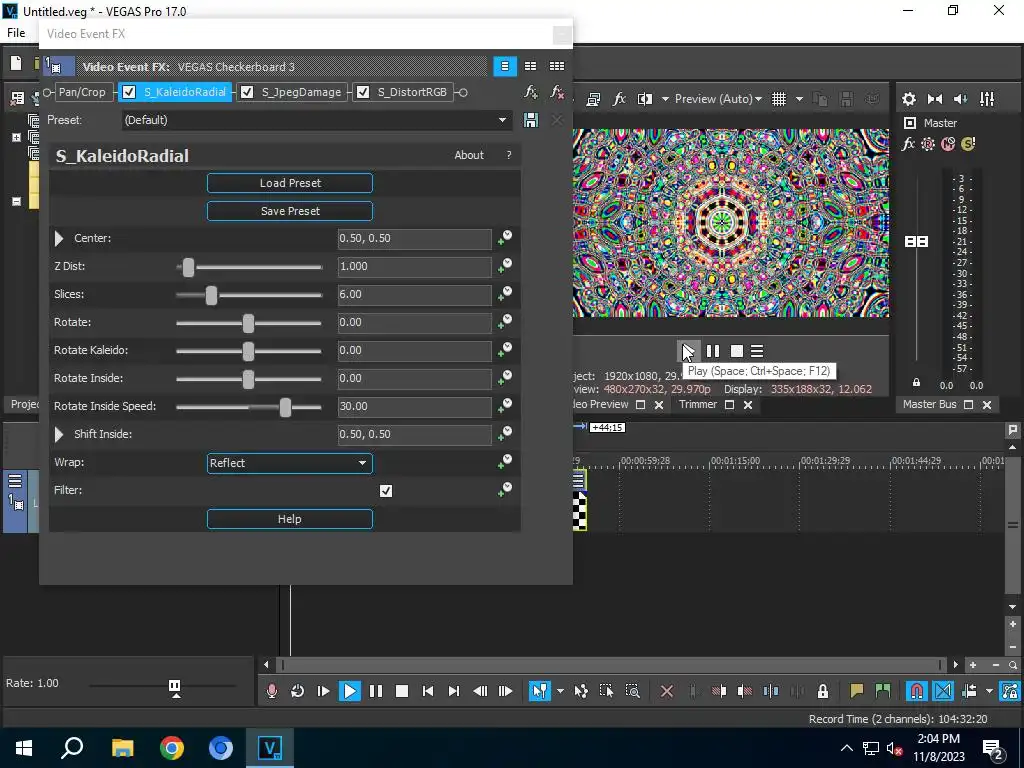This screenshot has width=1024, height=768.
Task: Select the Envelope Edit tool
Action: (x=581, y=691)
